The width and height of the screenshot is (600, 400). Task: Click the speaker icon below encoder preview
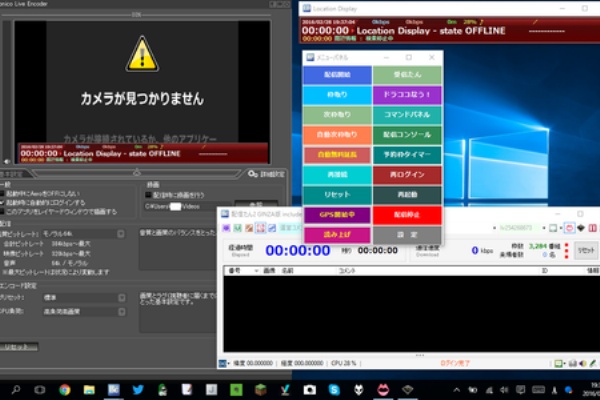click(7, 162)
